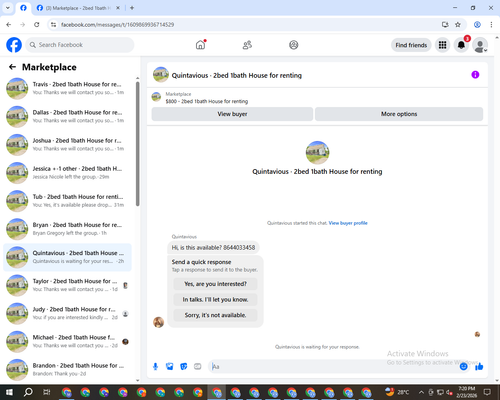Click the voice clip microphone icon
The height and width of the screenshot is (400, 500).
point(155,367)
